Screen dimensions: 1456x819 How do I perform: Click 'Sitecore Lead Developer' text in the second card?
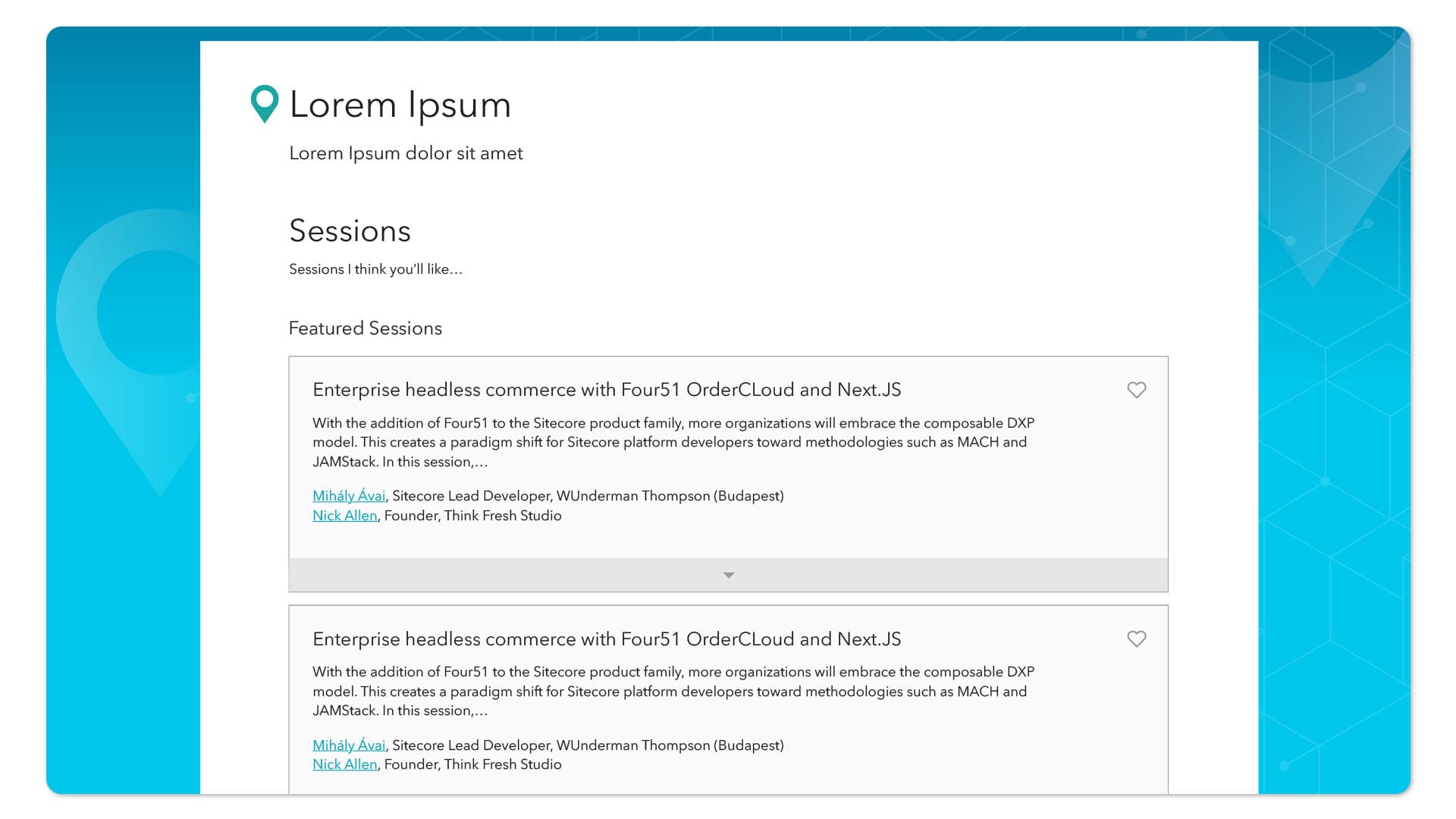click(x=470, y=745)
